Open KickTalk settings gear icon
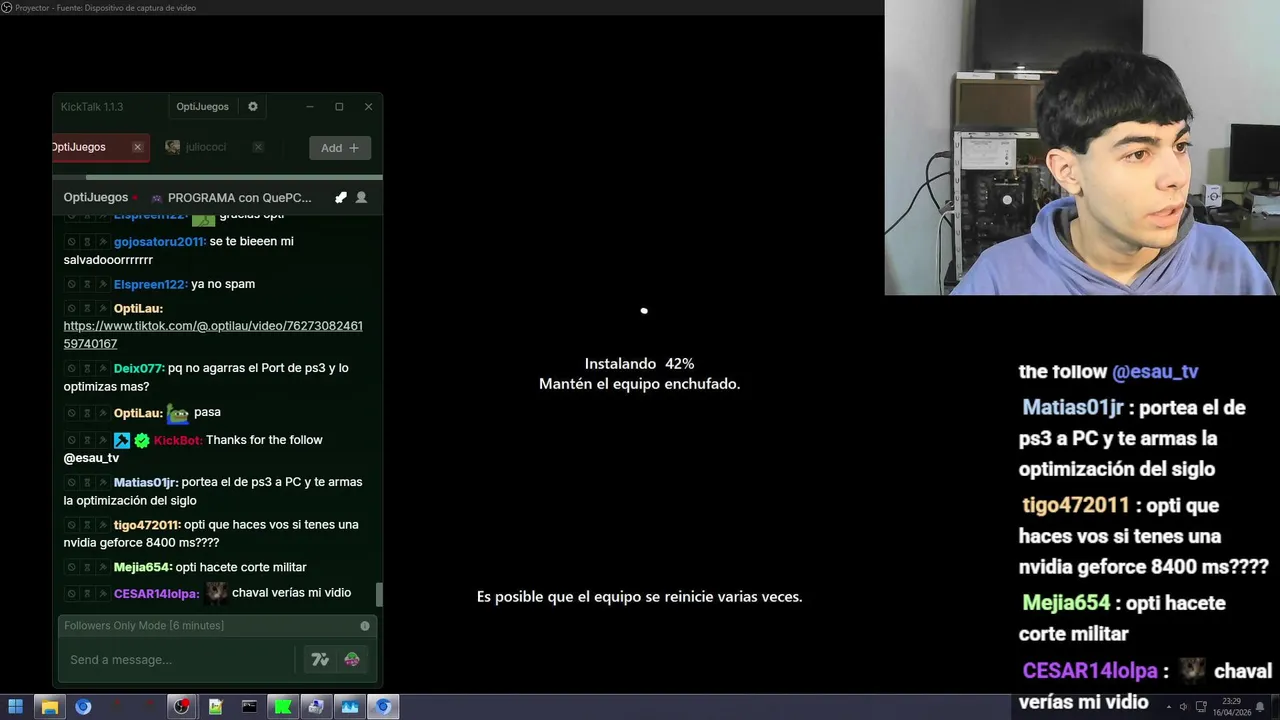This screenshot has height=720, width=1280. click(253, 107)
